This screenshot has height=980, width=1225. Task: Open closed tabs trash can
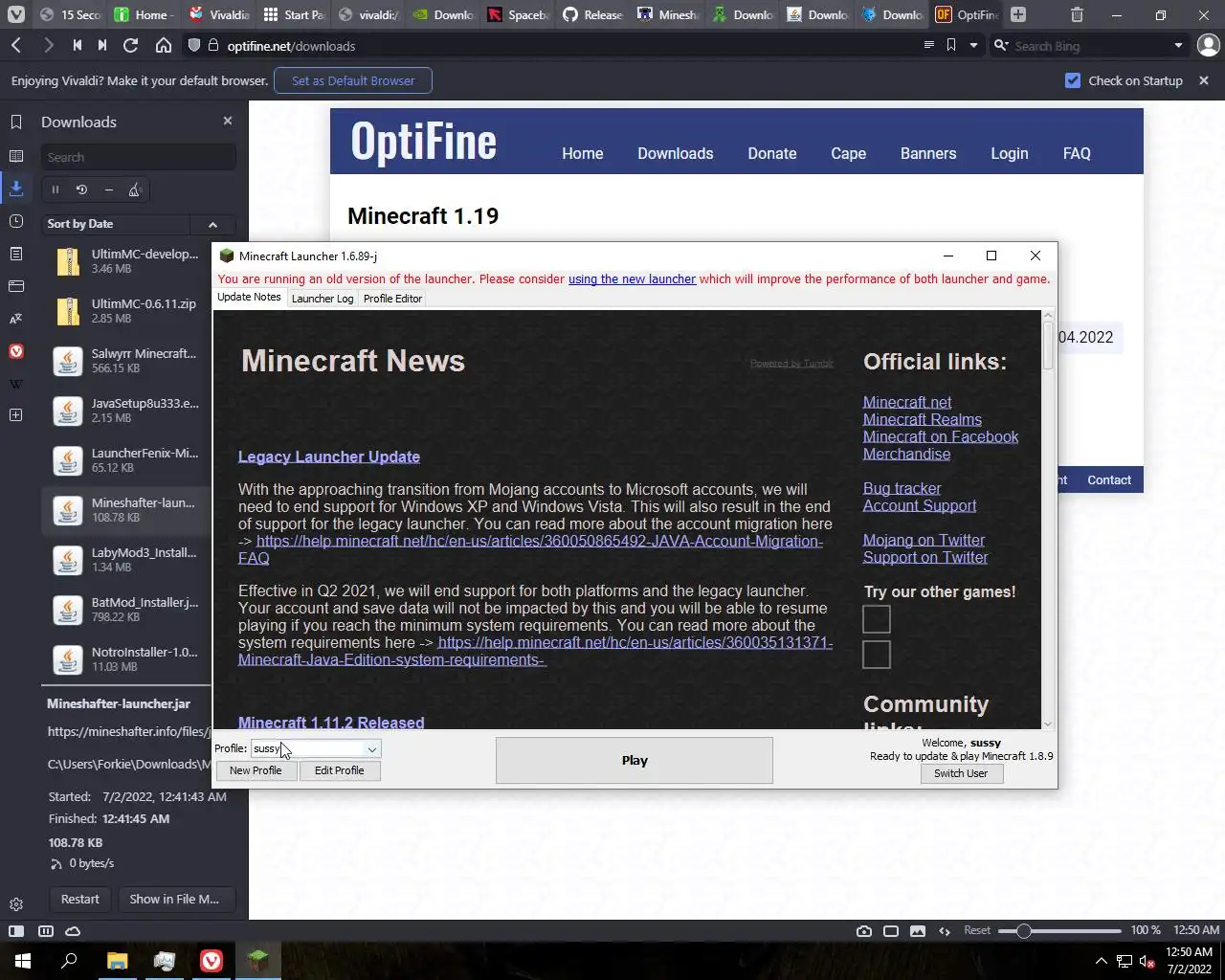coord(1077,14)
